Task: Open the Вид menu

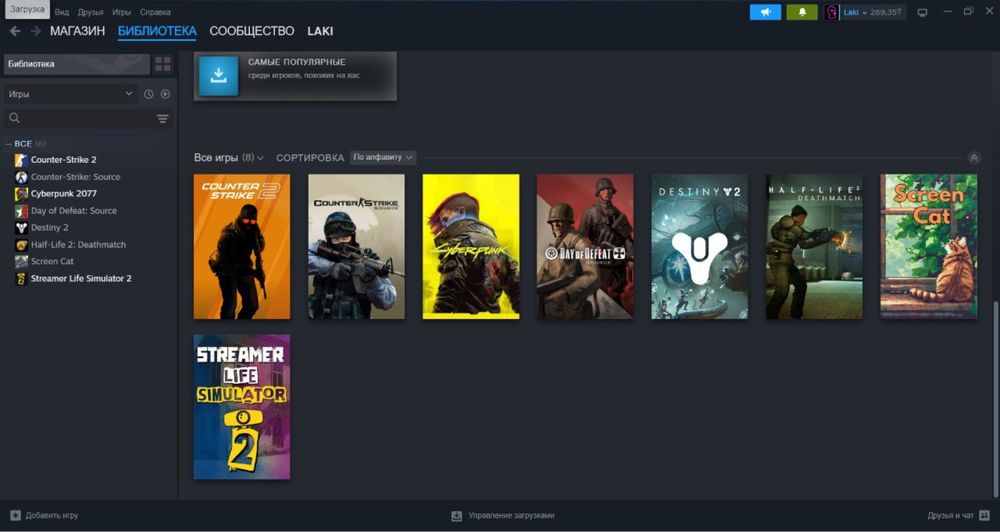Action: 62,12
